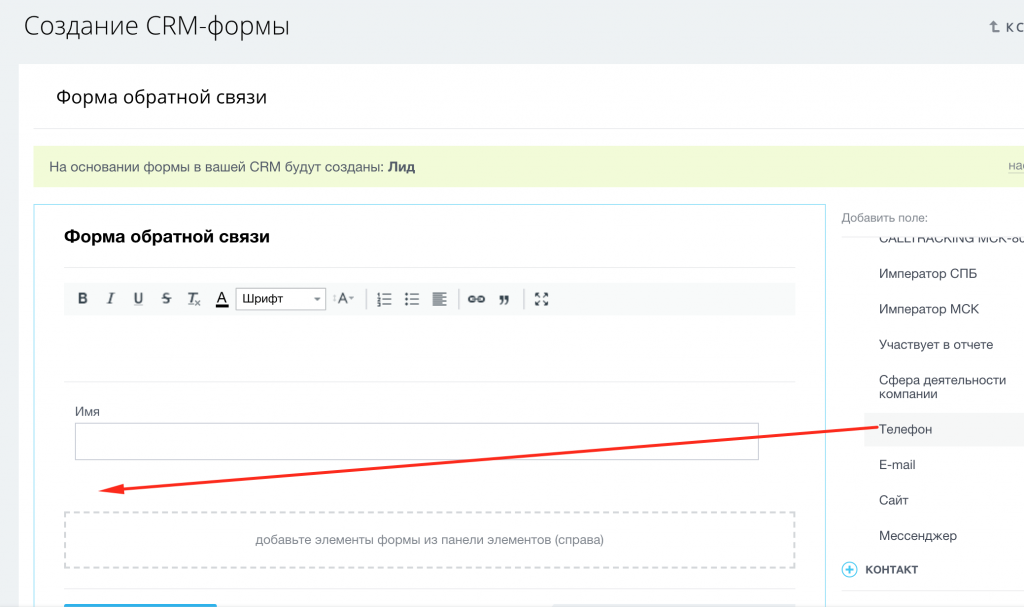Open the font size dropdown

point(345,298)
